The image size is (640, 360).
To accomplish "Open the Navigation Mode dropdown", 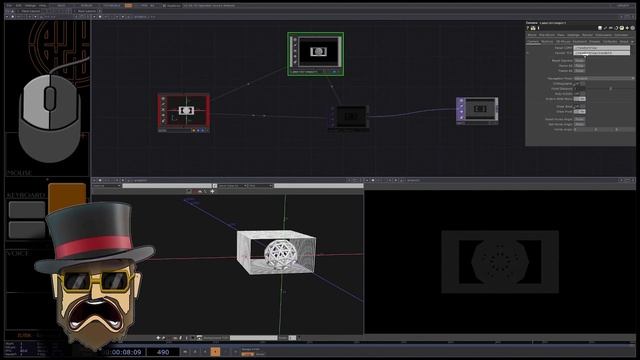I will 604,78.
